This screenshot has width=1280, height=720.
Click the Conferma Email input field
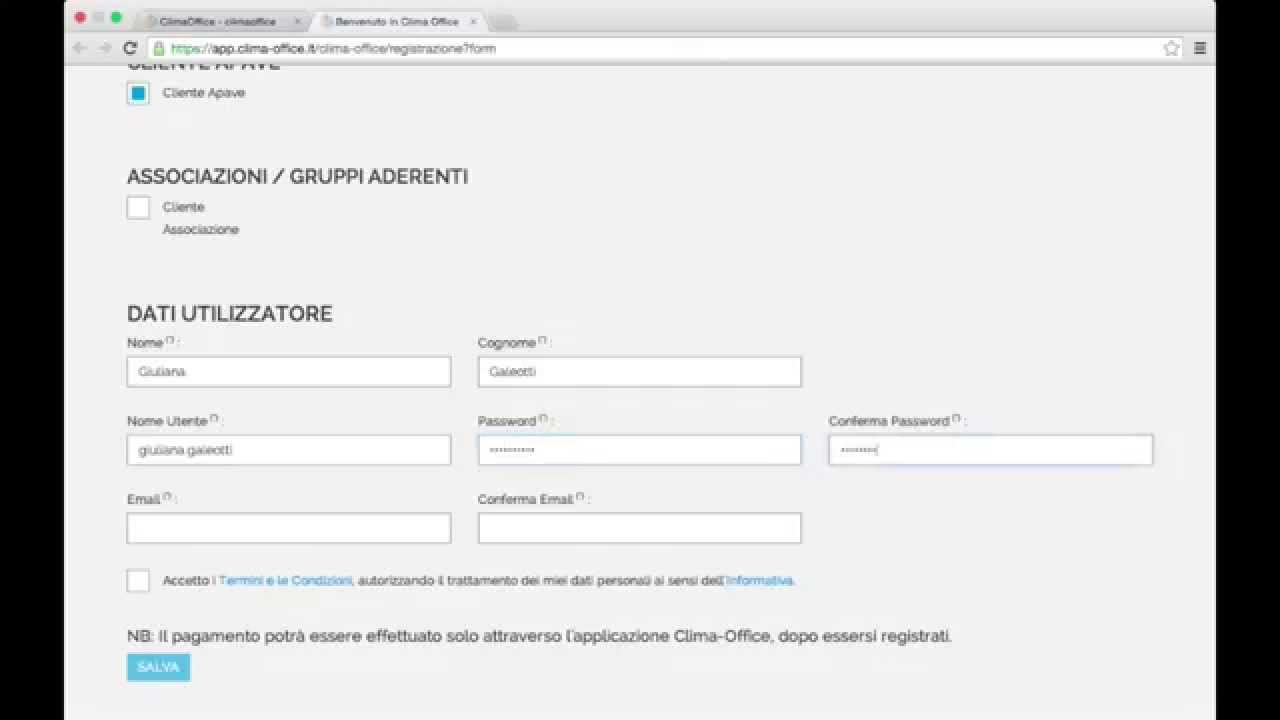point(639,528)
